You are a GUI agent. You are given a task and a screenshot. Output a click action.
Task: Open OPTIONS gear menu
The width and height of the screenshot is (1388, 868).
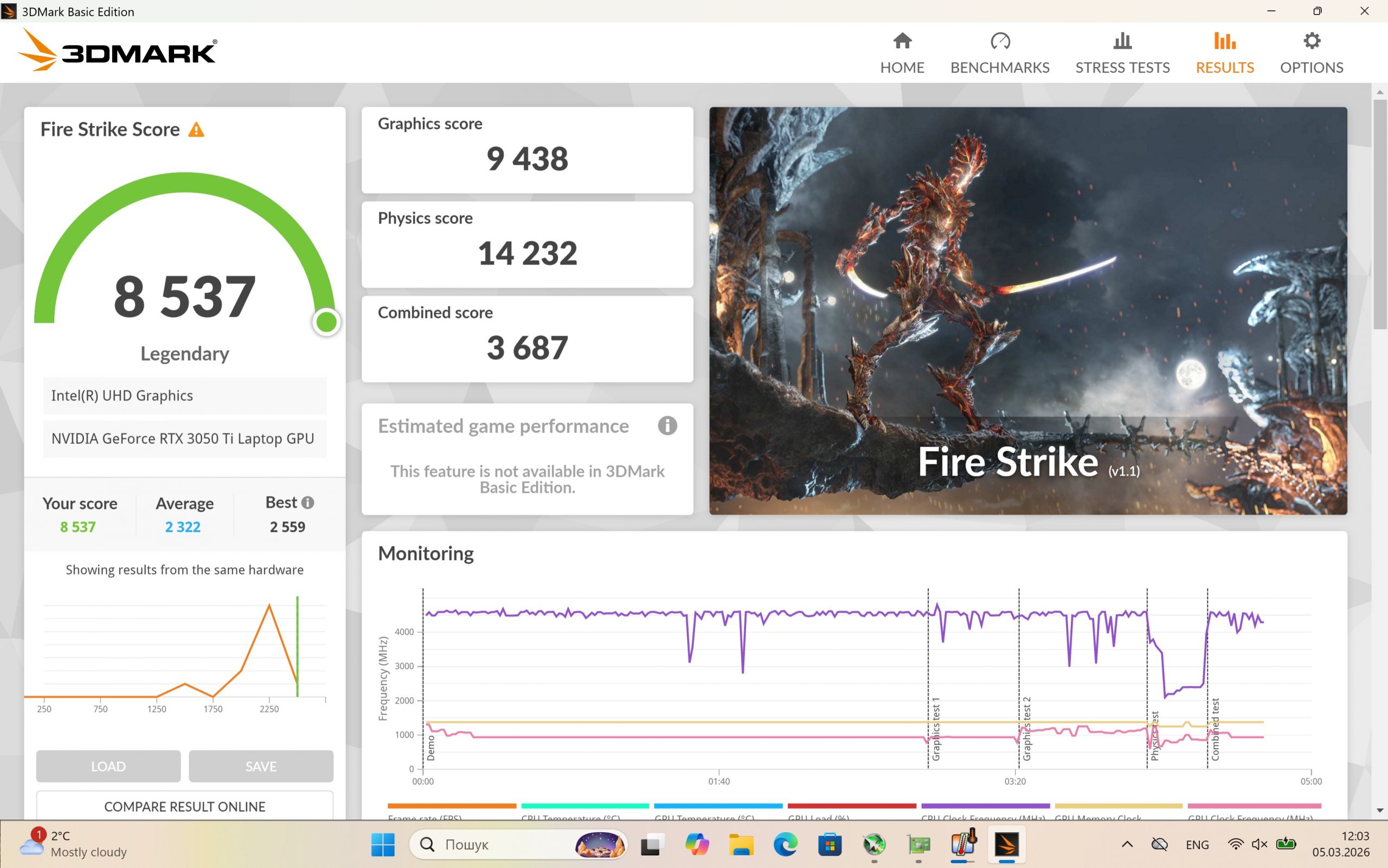pos(1311,53)
